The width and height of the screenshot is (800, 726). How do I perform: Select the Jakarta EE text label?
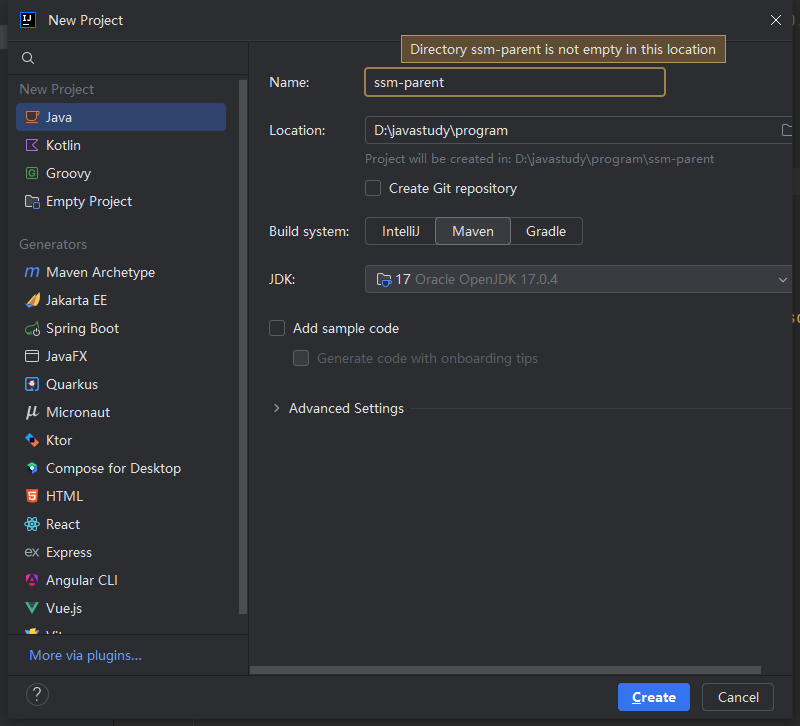[x=77, y=301]
